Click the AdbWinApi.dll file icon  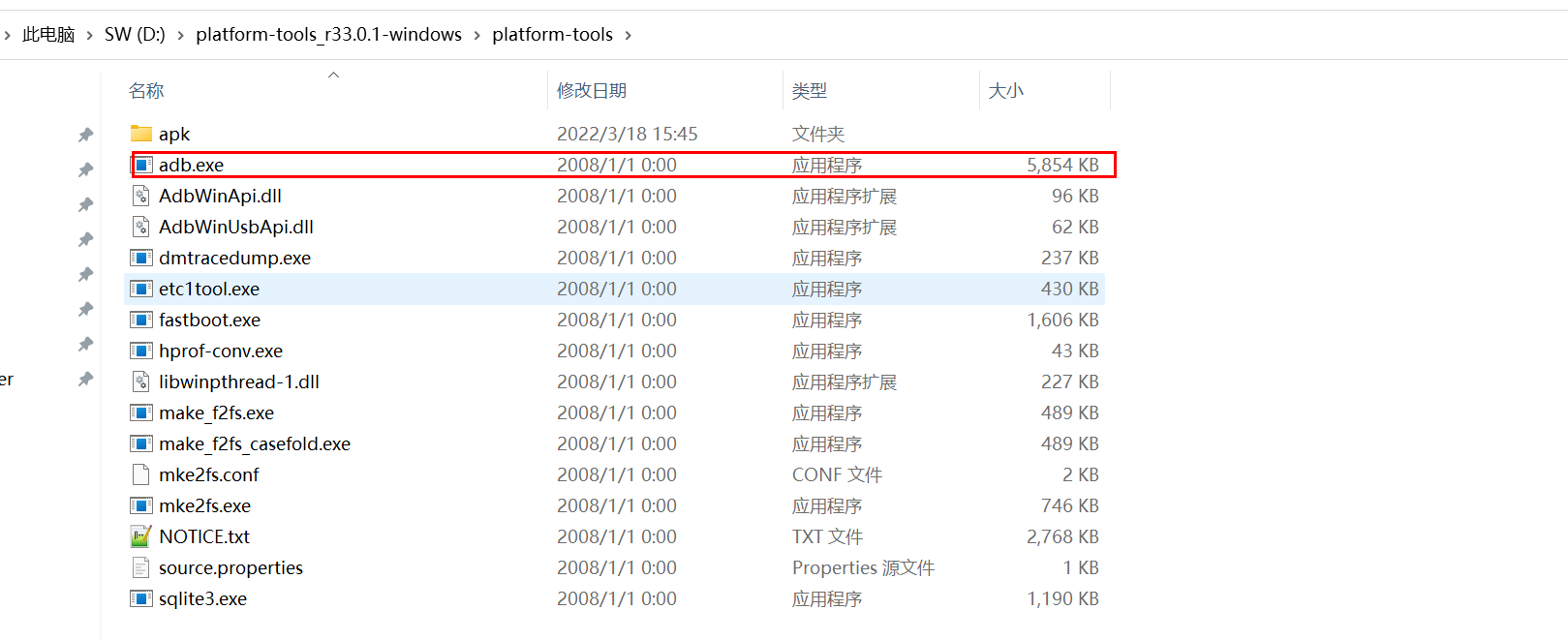tap(141, 196)
